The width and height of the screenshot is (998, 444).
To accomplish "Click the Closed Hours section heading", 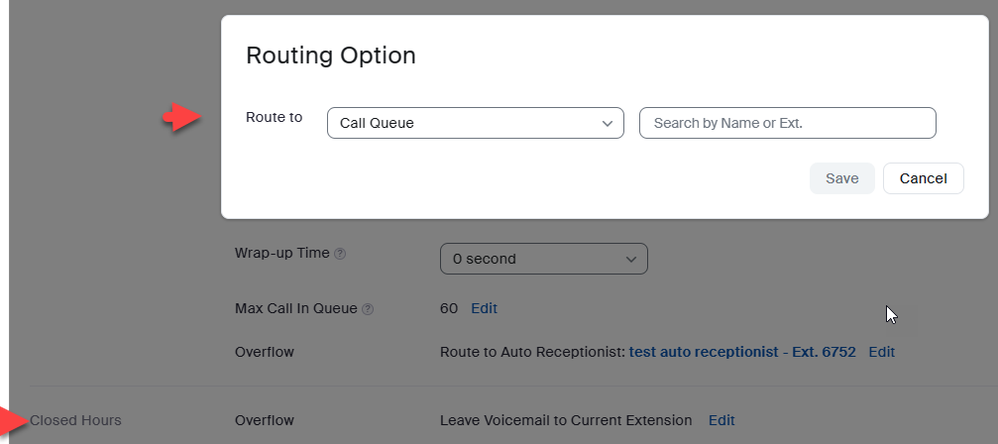I will click(76, 420).
